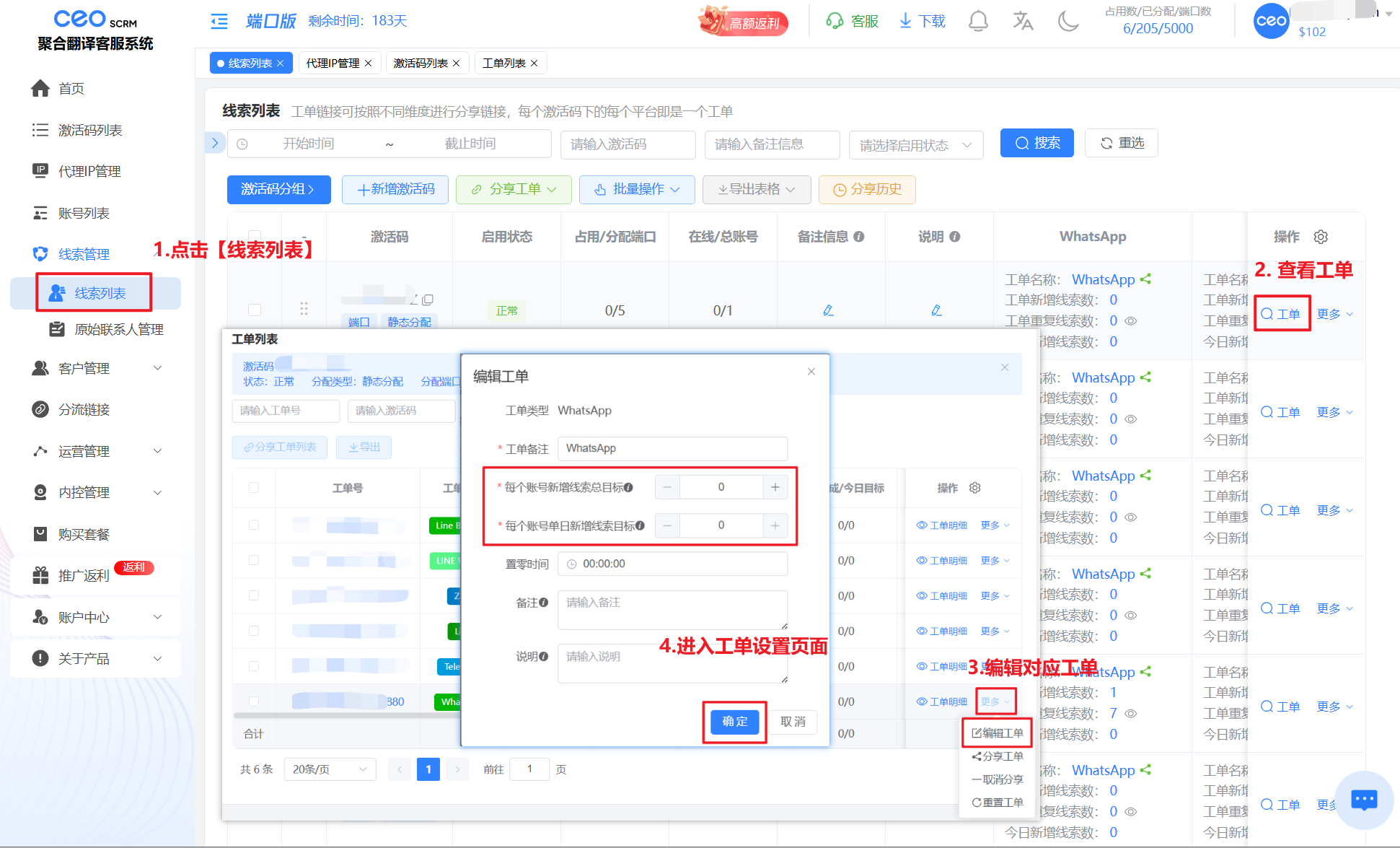Open the 请选择启用状态 dropdown
The width and height of the screenshot is (1400, 848).
tap(915, 145)
